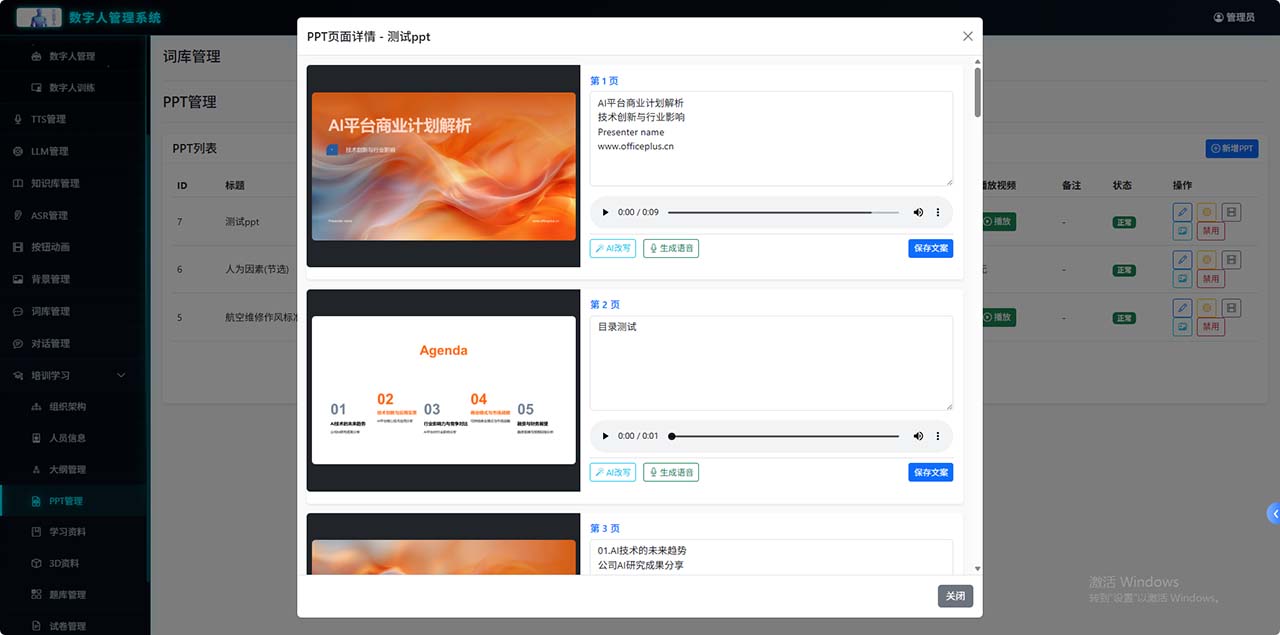Play the page 2 audio
Image resolution: width=1280 pixels, height=635 pixels.
pyautogui.click(x=605, y=437)
